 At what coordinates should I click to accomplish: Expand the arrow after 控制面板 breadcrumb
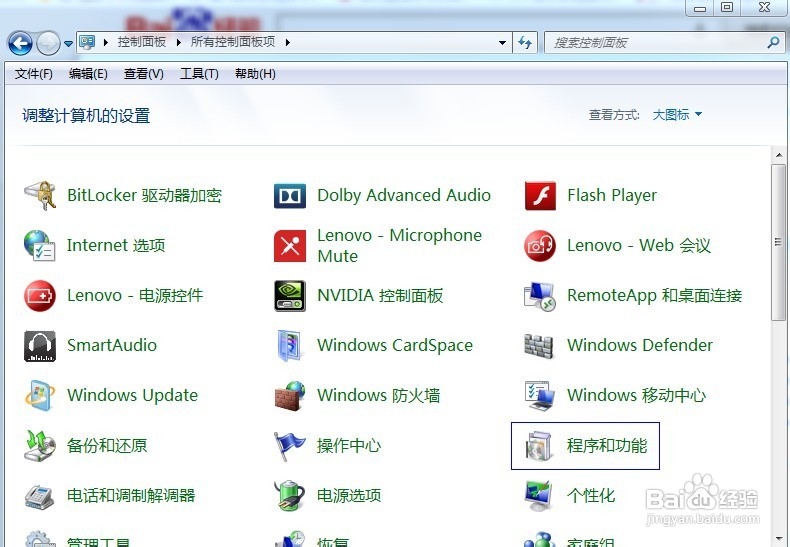[178, 42]
